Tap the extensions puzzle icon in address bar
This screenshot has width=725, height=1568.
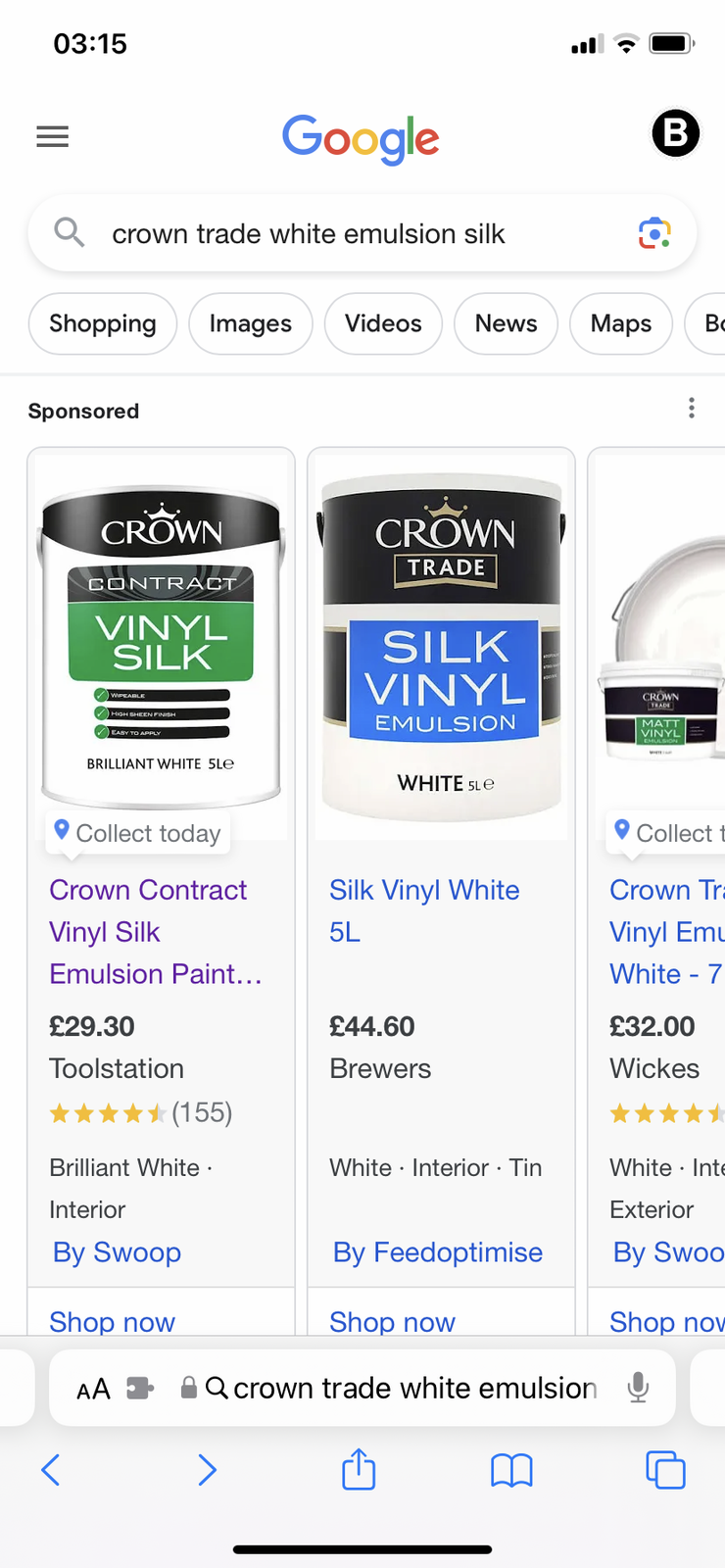(140, 1389)
